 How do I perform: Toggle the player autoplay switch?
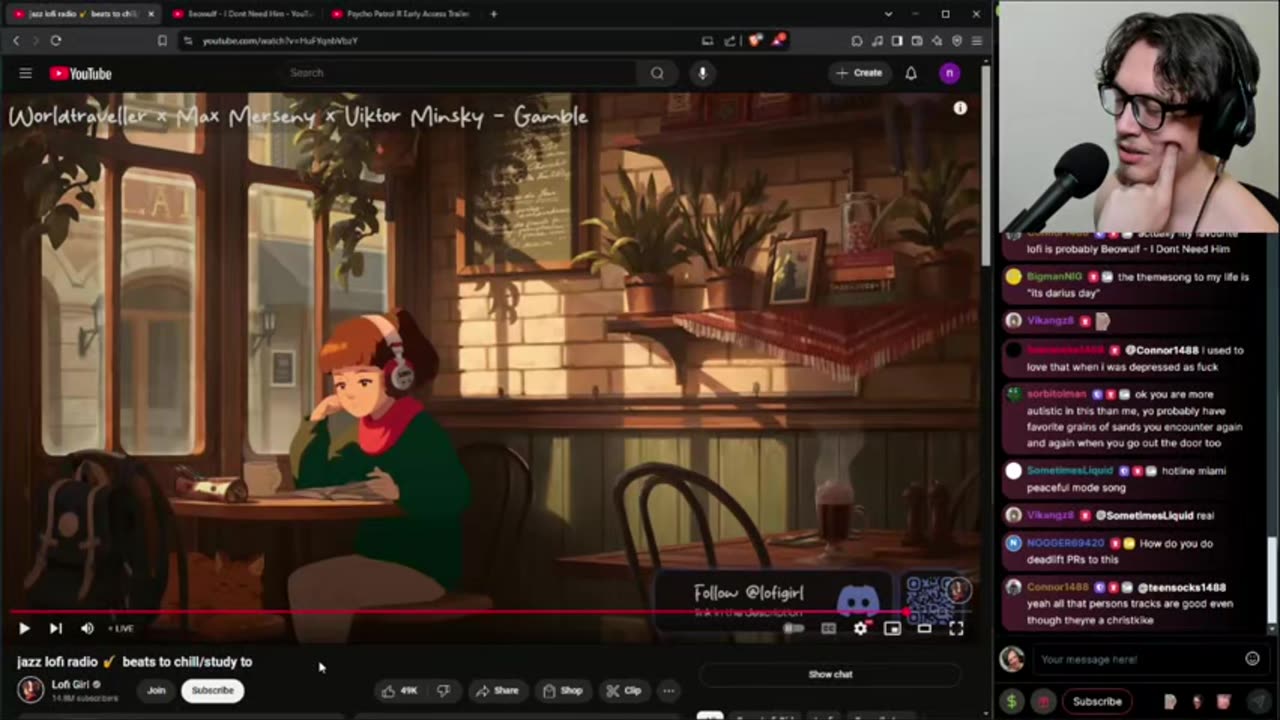[794, 628]
